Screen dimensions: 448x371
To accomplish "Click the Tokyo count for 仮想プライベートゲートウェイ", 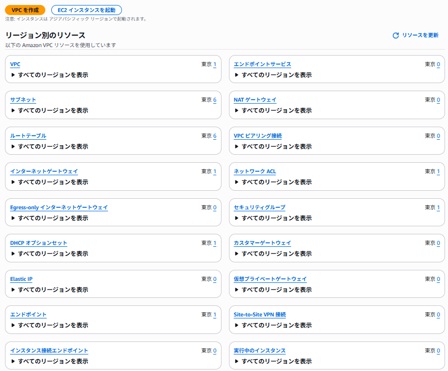I will [438, 279].
